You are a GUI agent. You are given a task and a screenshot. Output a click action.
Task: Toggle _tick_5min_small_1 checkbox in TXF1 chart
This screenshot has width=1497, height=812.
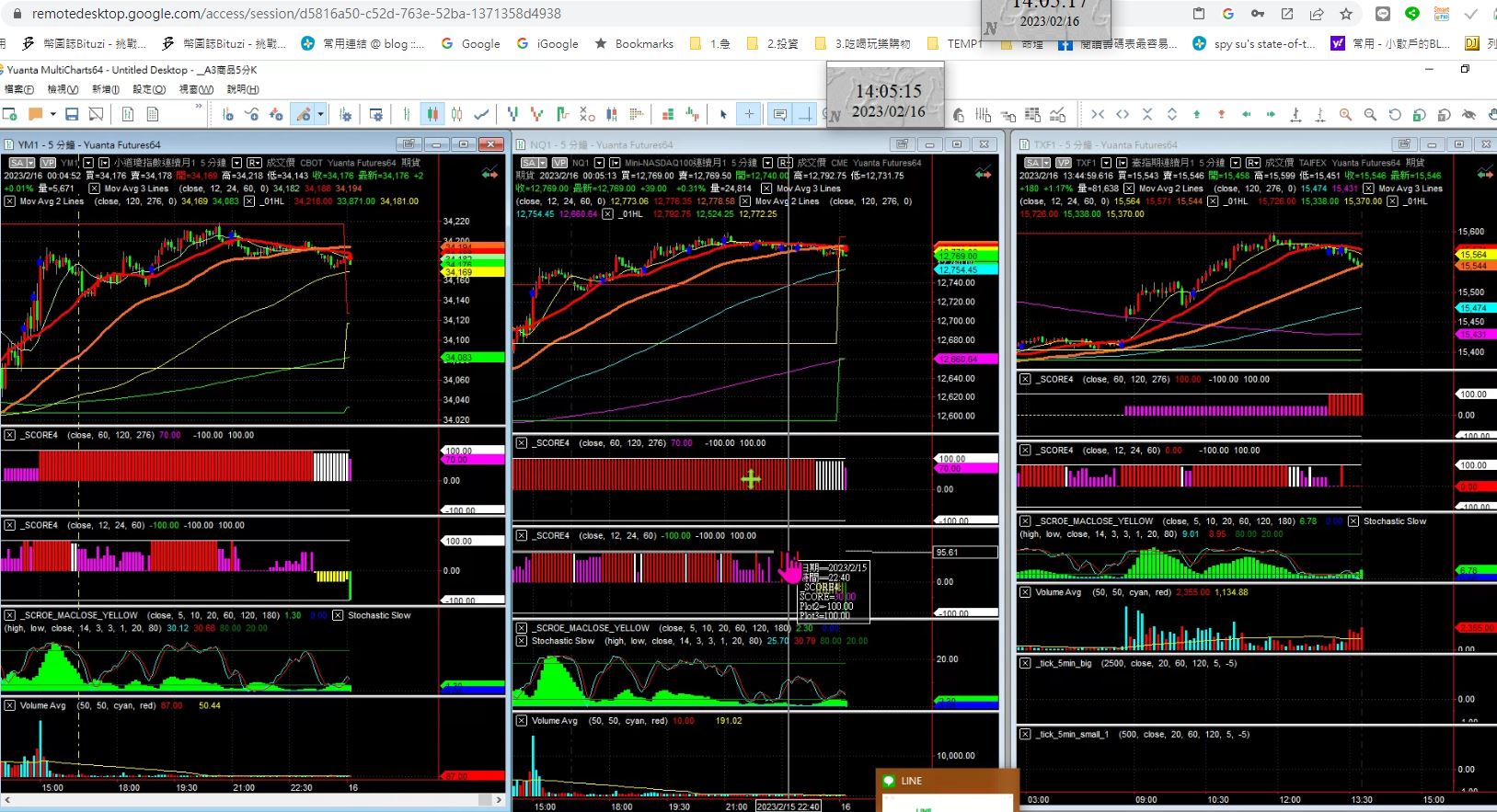point(1025,734)
